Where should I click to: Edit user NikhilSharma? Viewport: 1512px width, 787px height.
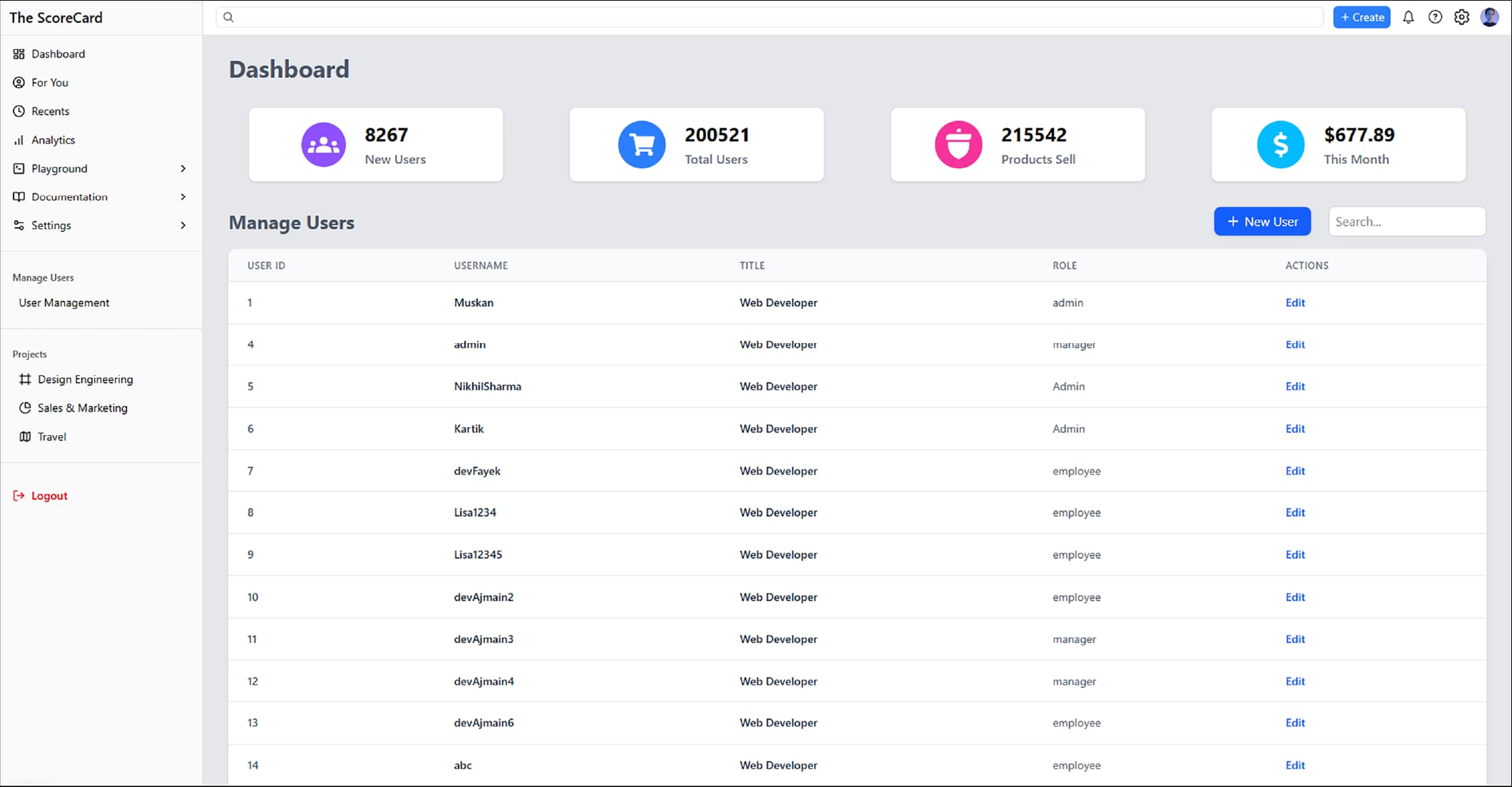(x=1295, y=386)
